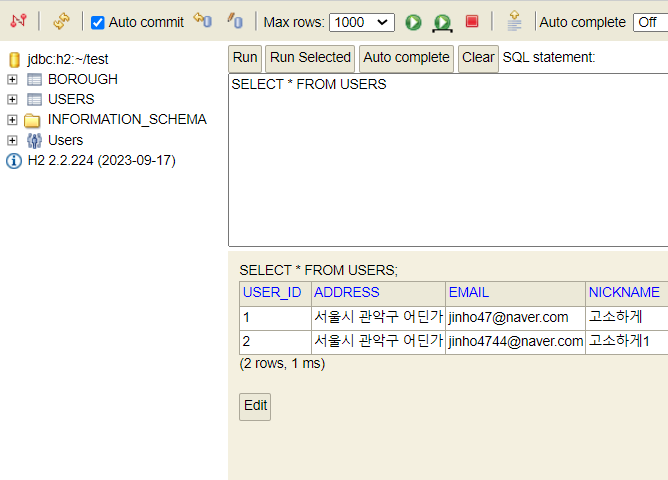This screenshot has width=668, height=480.
Task: Select INFORMATION_SCHEMA in the tree
Action: pyautogui.click(x=127, y=119)
